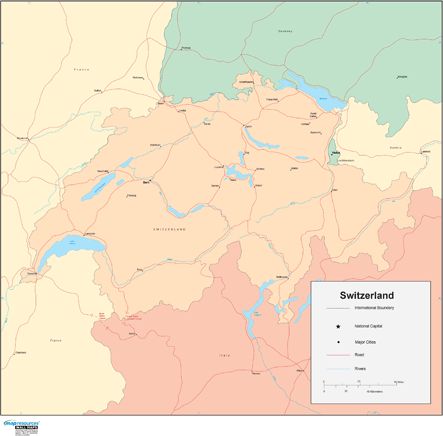Click the Lausanne city label
The height and width of the screenshot is (436, 443).
[90, 234]
